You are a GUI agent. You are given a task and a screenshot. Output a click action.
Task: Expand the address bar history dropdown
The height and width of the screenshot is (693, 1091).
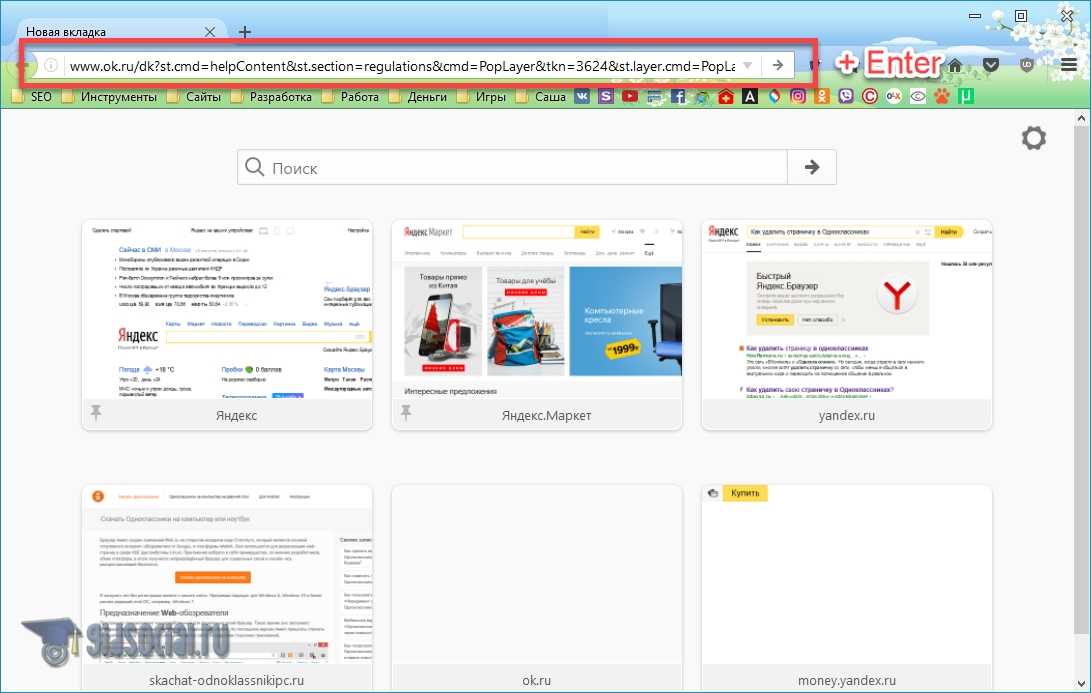pos(748,66)
